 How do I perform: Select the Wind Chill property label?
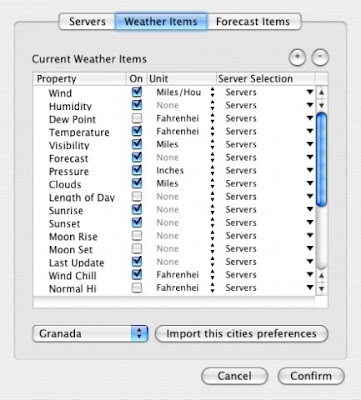pyautogui.click(x=73, y=276)
